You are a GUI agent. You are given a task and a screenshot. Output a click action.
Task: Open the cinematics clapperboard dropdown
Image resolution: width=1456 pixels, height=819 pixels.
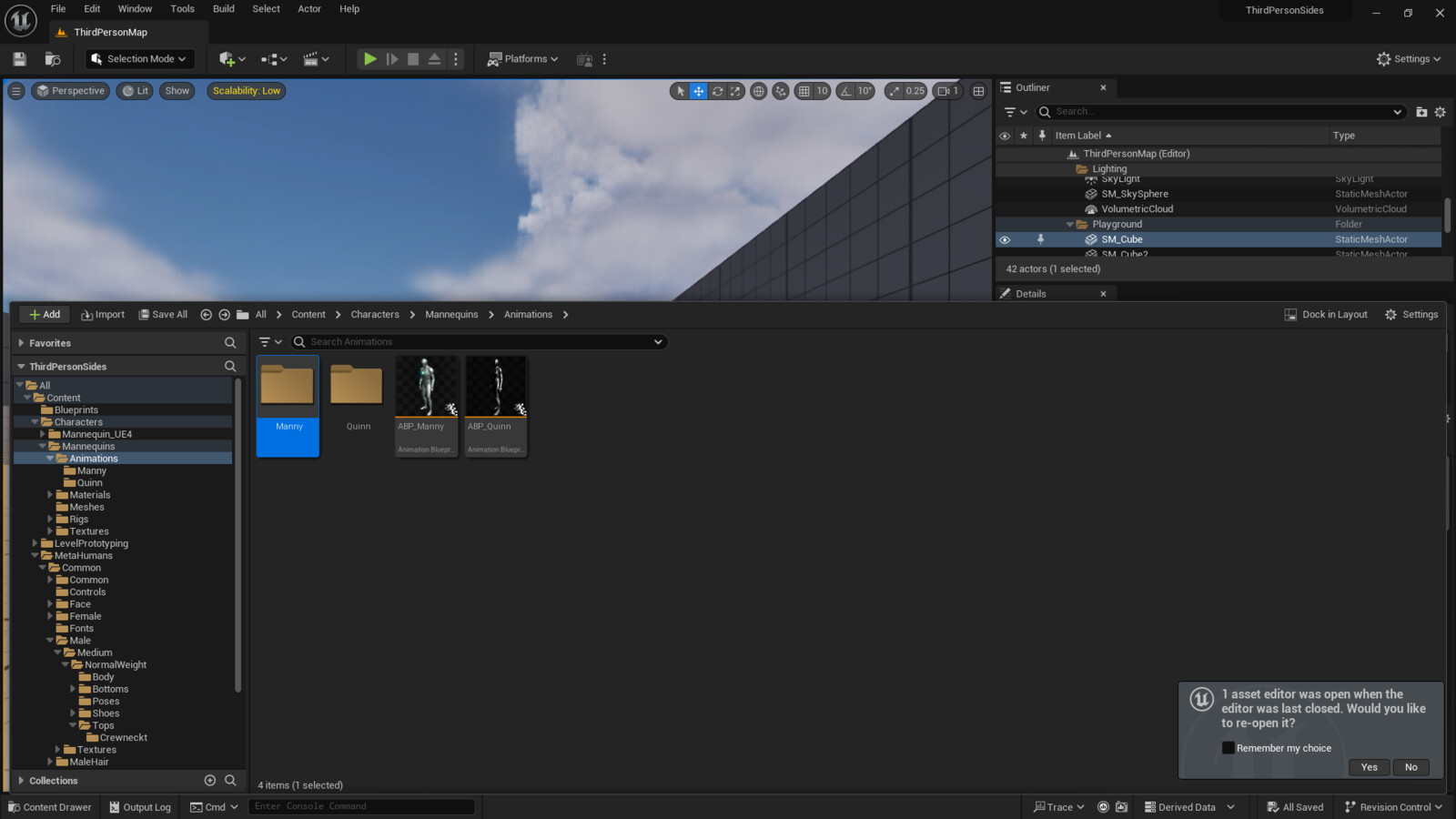pos(316,59)
